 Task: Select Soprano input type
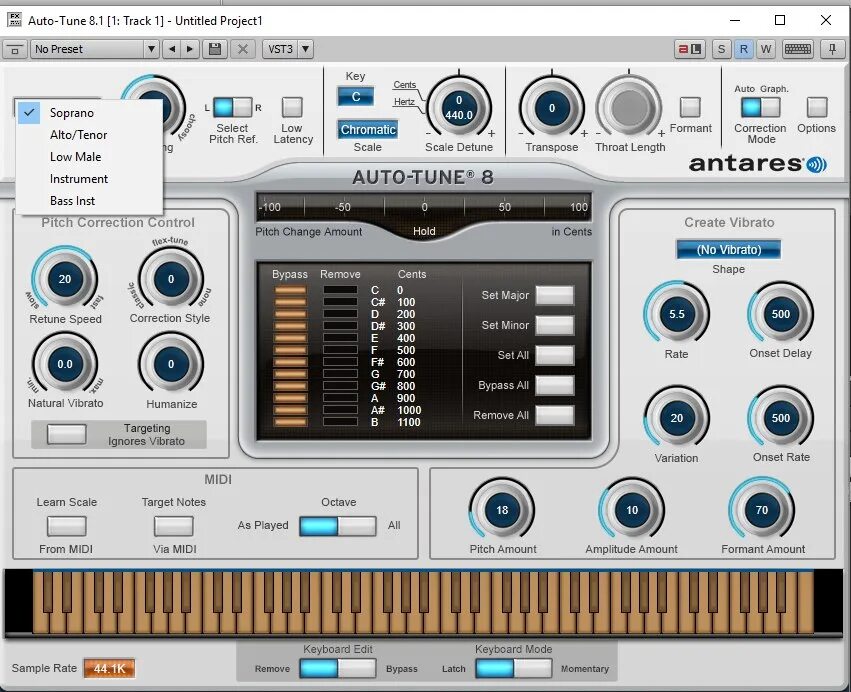(x=90, y=113)
